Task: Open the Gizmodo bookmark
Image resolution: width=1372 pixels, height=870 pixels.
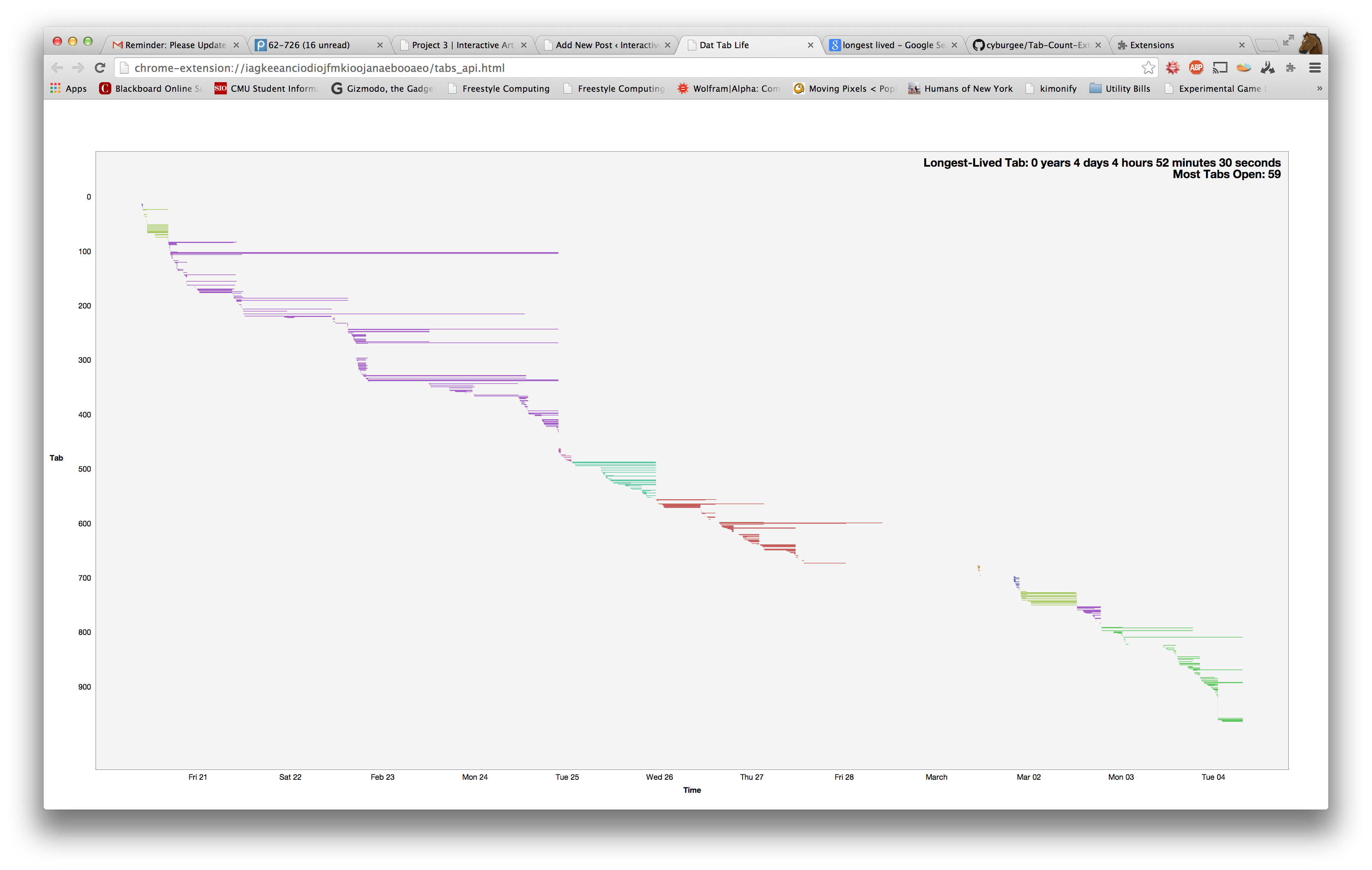Action: coord(382,88)
